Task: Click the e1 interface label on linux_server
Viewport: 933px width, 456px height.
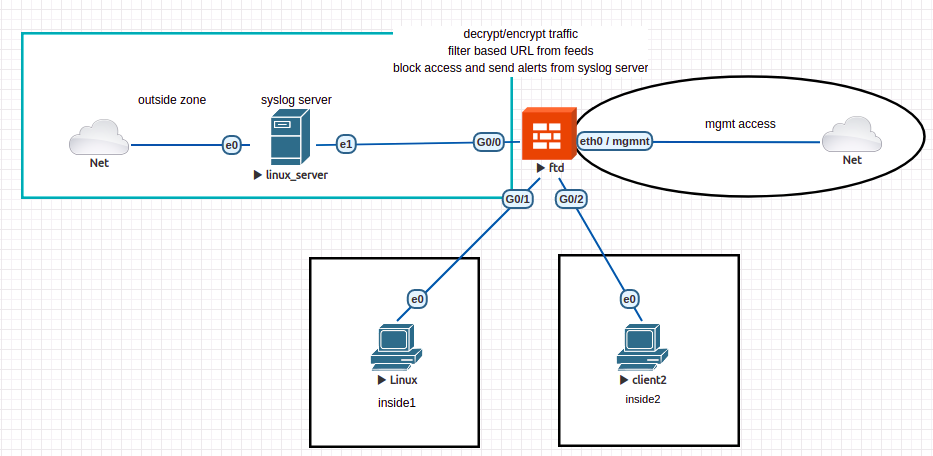Action: click(x=346, y=143)
